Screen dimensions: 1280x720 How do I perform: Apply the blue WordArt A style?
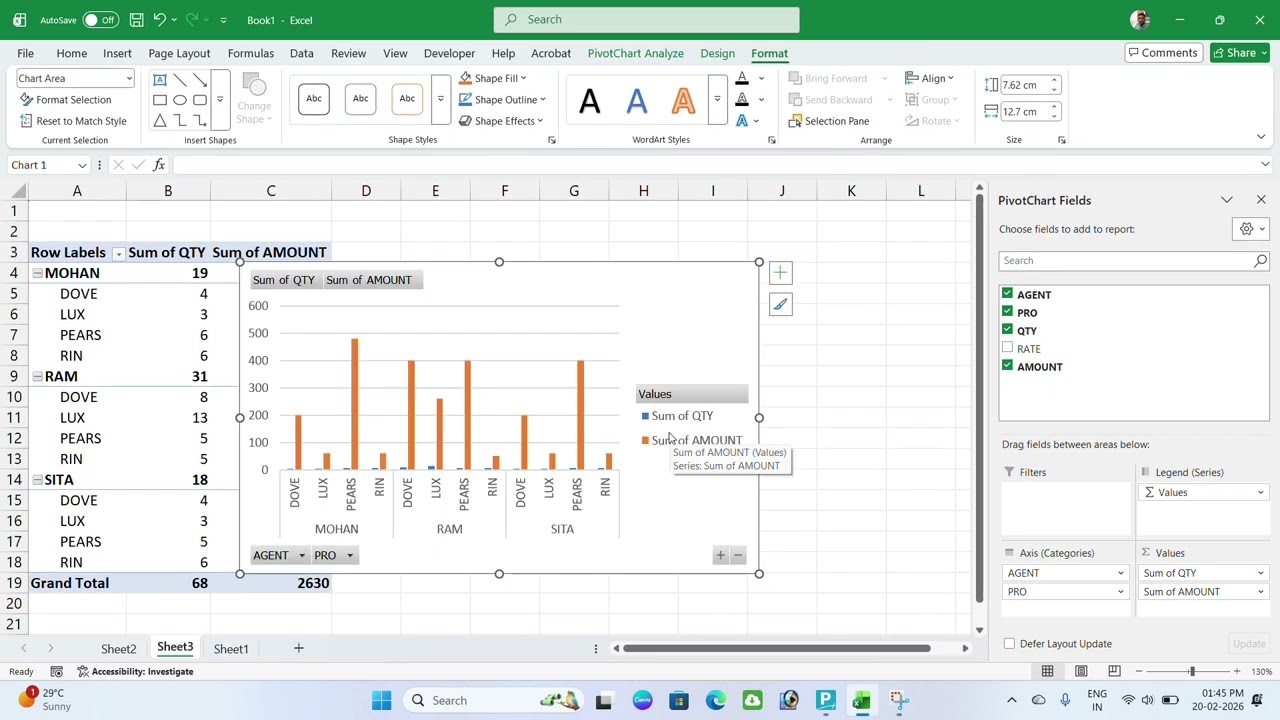tap(637, 99)
